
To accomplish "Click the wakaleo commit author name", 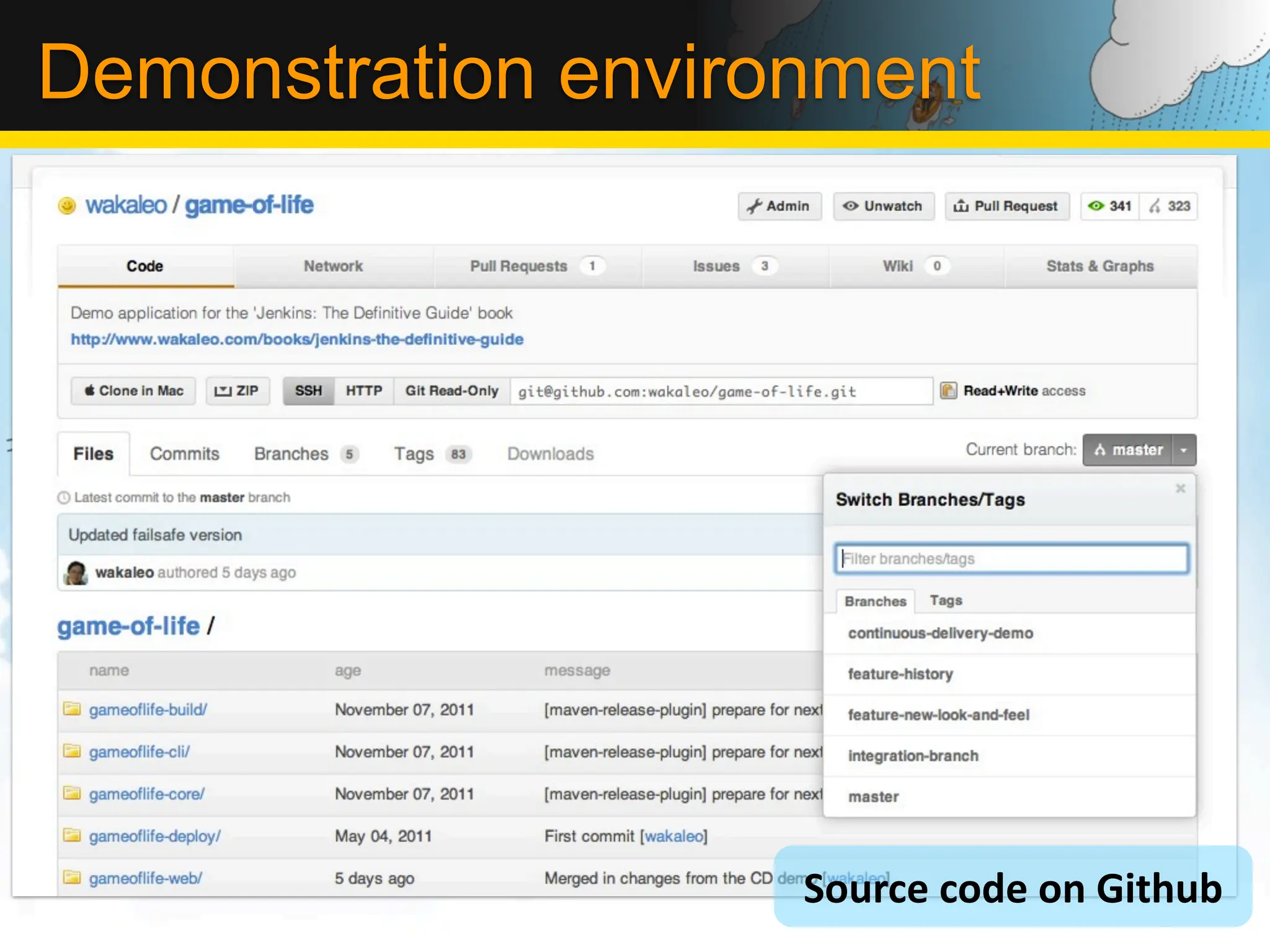I will pos(125,573).
